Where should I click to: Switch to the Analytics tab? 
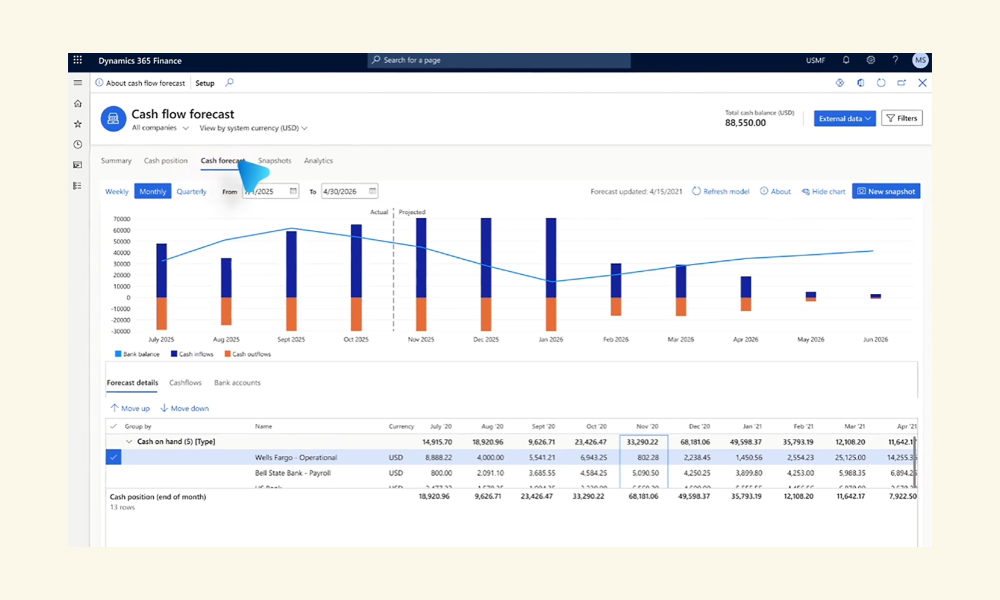point(318,161)
